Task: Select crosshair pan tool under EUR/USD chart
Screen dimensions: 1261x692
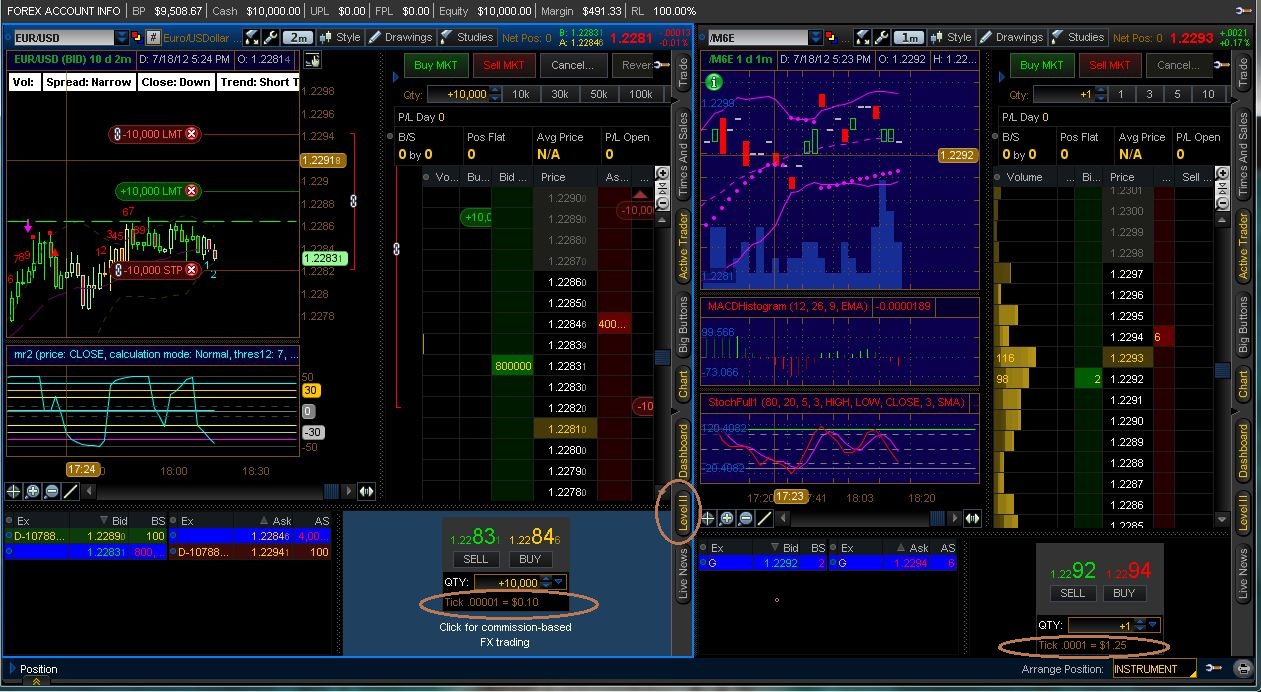Action: coord(14,491)
